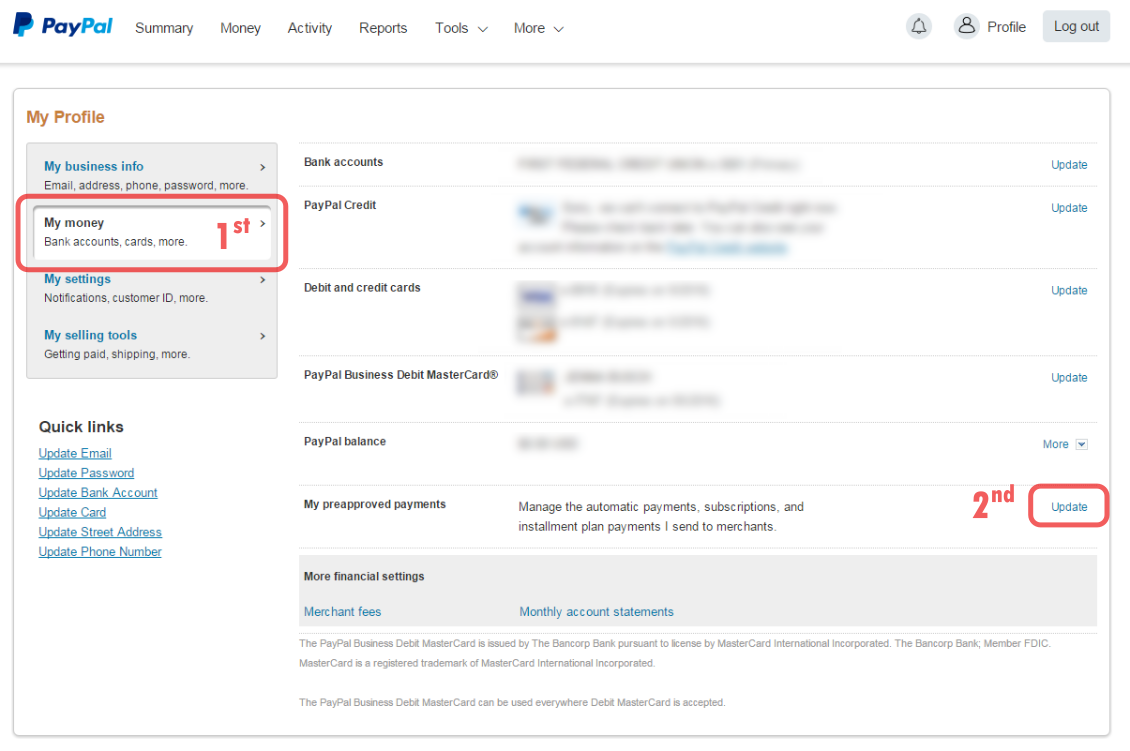Viewport: 1130px width, 751px height.
Task: Click Update Card quick link
Action: [72, 512]
